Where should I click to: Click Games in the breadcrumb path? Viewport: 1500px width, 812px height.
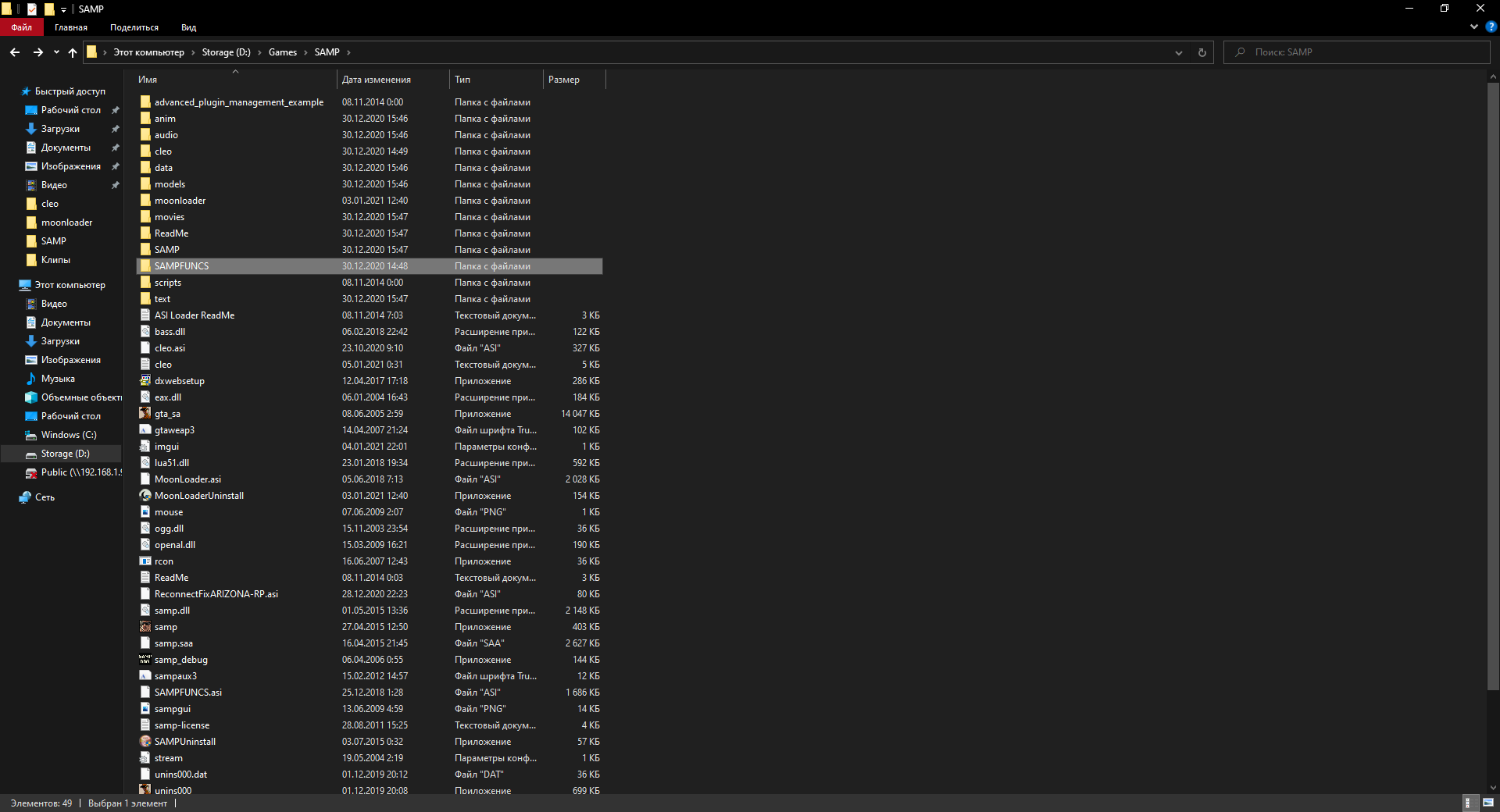[282, 52]
